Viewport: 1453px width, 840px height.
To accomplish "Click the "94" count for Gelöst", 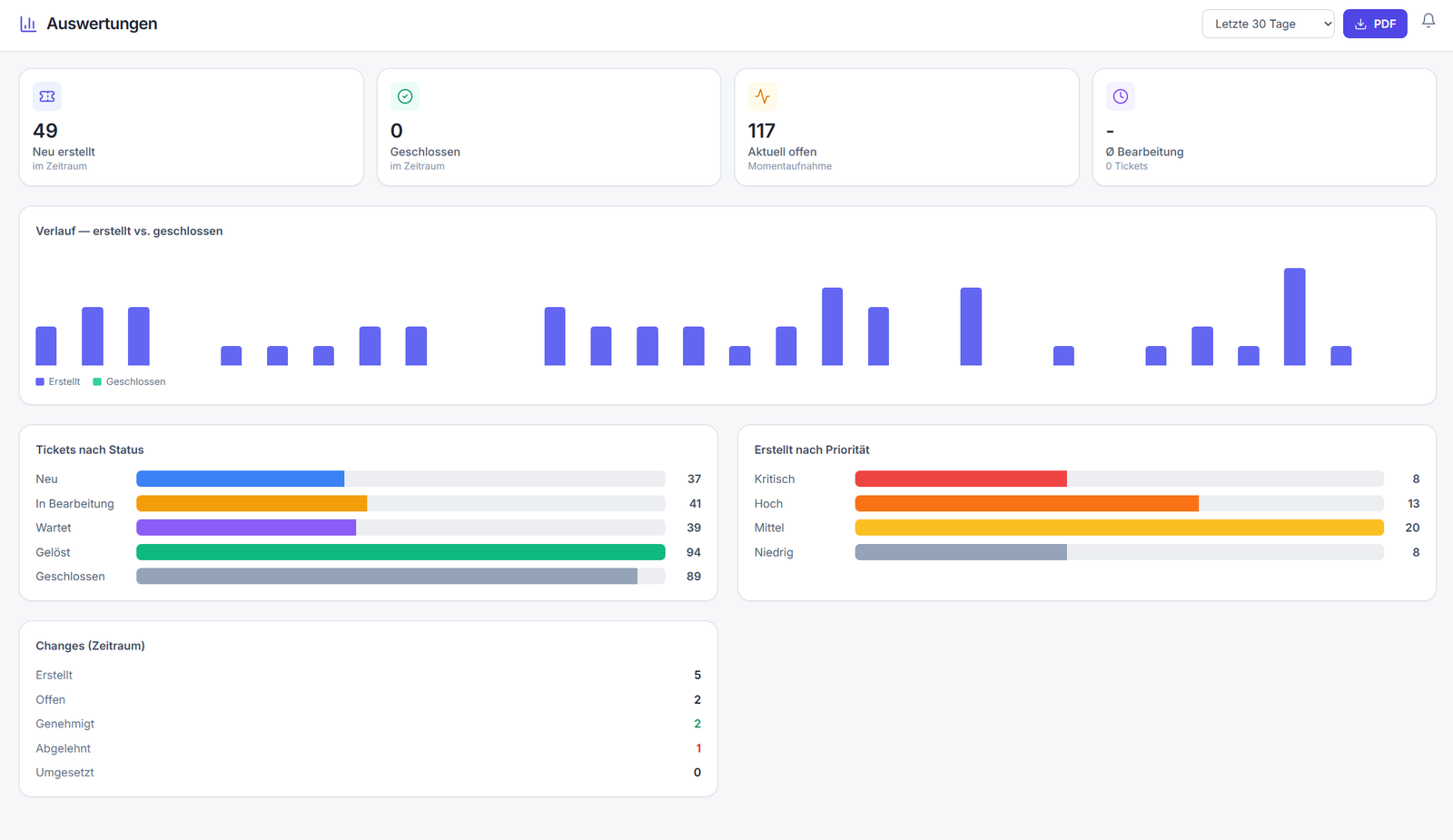I will [694, 552].
